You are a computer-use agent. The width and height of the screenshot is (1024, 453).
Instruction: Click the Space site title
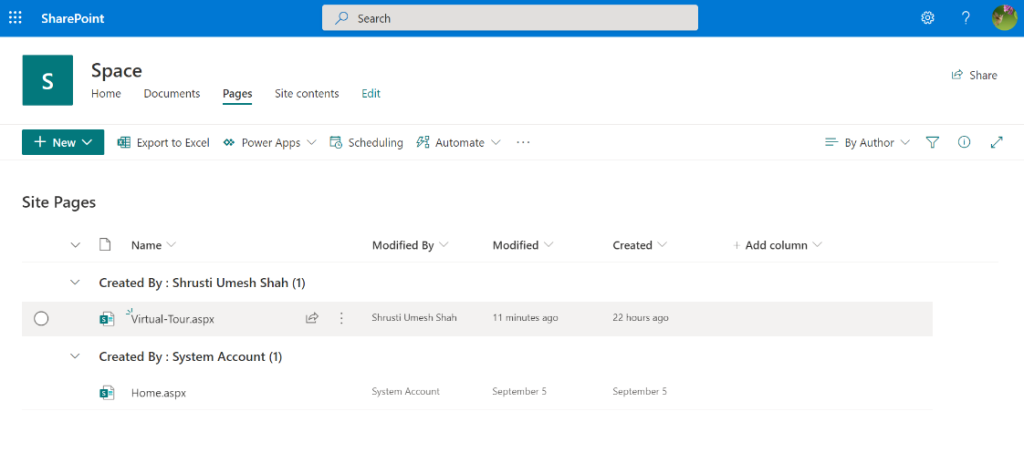click(x=116, y=70)
